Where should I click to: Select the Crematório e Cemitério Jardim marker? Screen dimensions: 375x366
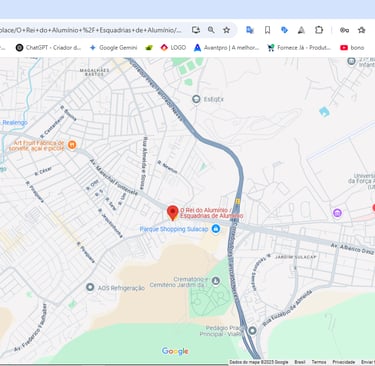click(216, 281)
